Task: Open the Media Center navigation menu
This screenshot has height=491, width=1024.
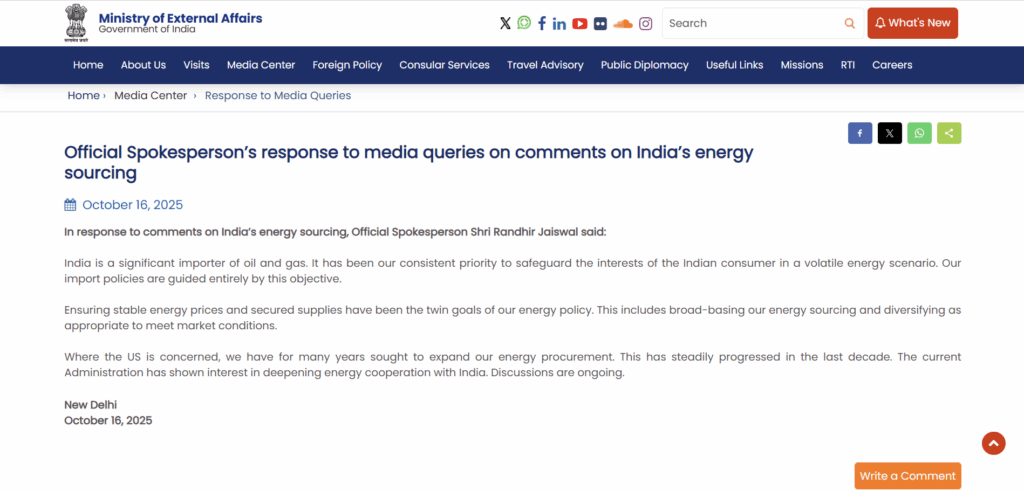Action: click(261, 65)
